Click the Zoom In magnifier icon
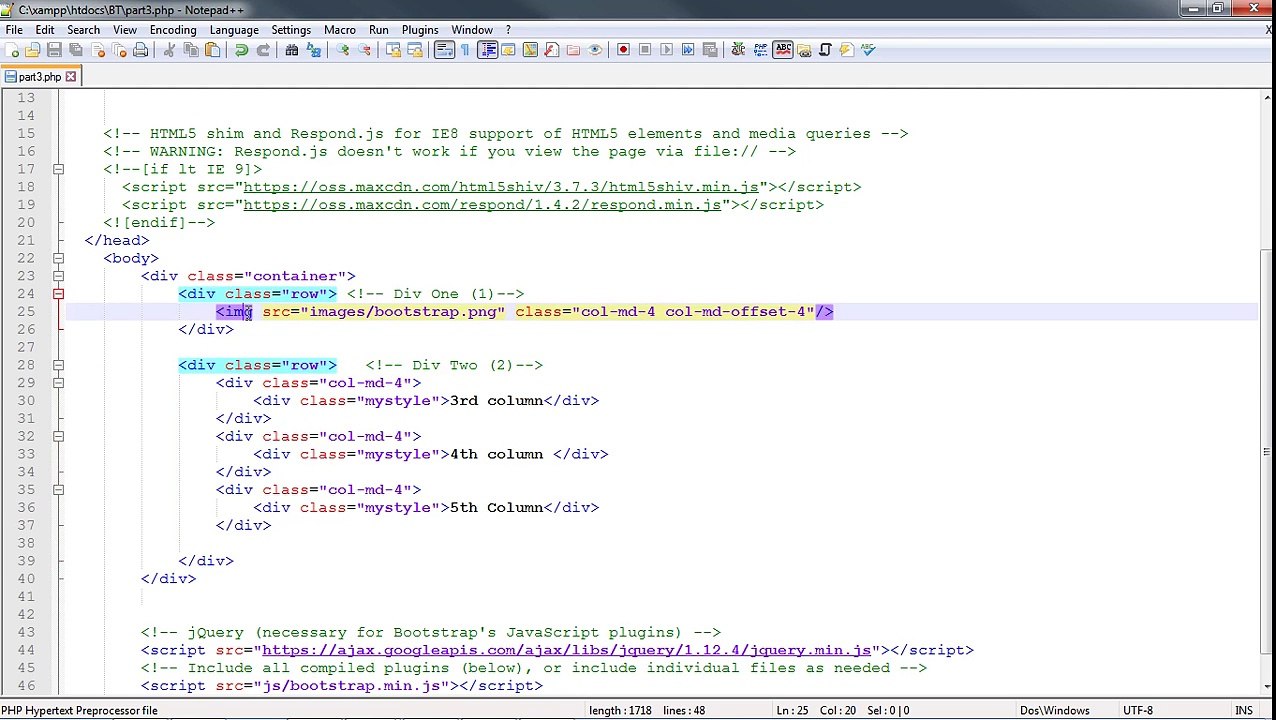The height and width of the screenshot is (720, 1276). click(x=343, y=50)
